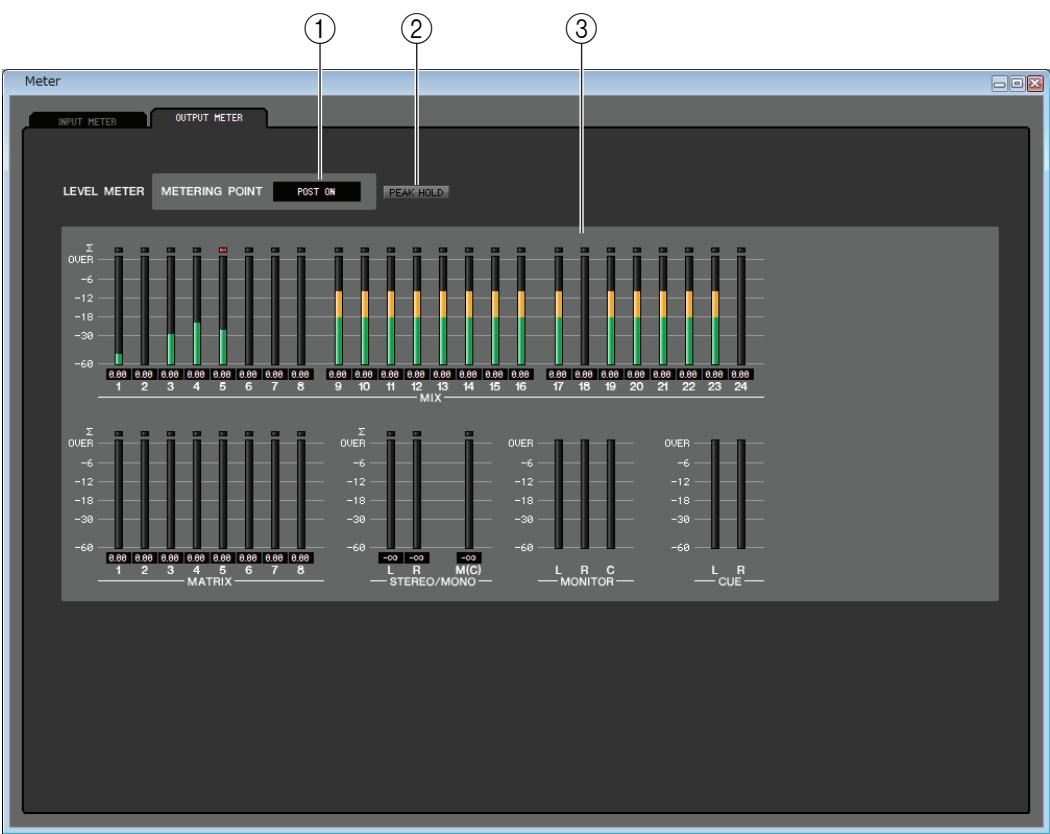Toggle the PEAK HOLD button
Screen dimensions: 1050x834
[416, 192]
